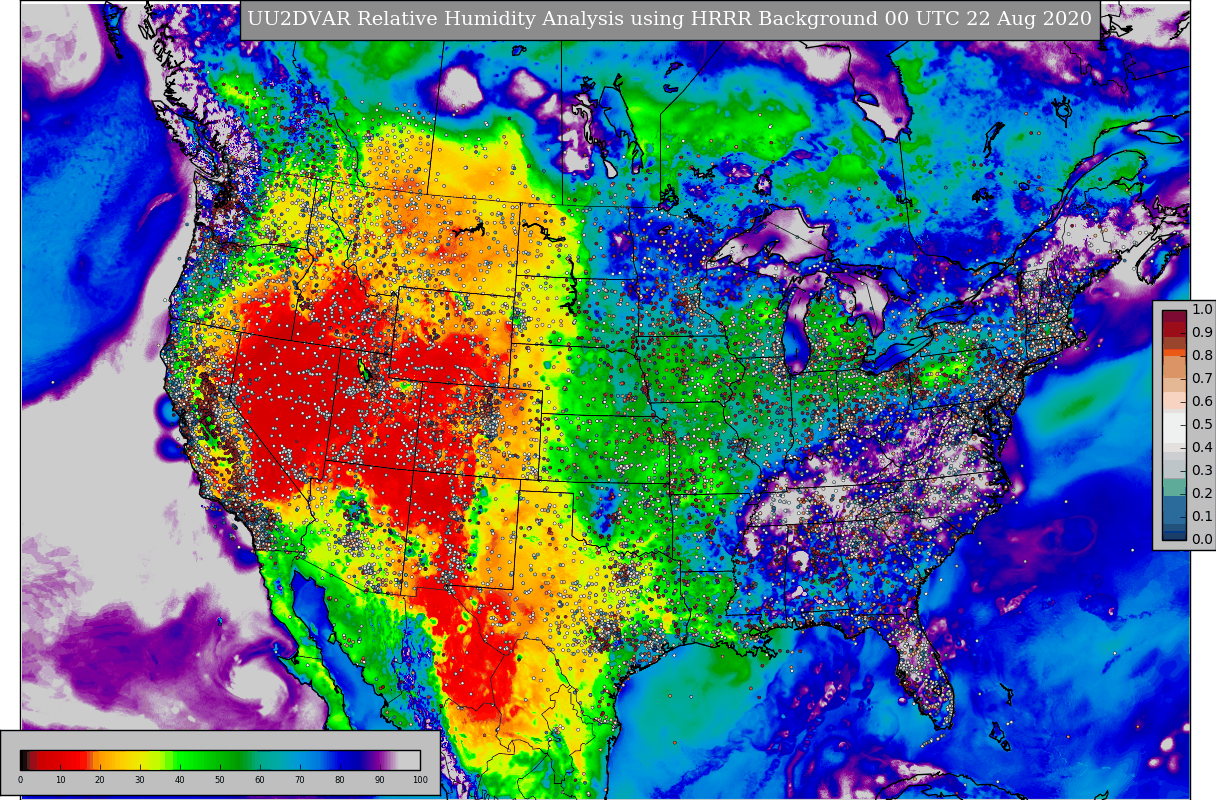Click the 20 tick label on humidity colorbar
This screenshot has height=800, width=1216.
100,780
